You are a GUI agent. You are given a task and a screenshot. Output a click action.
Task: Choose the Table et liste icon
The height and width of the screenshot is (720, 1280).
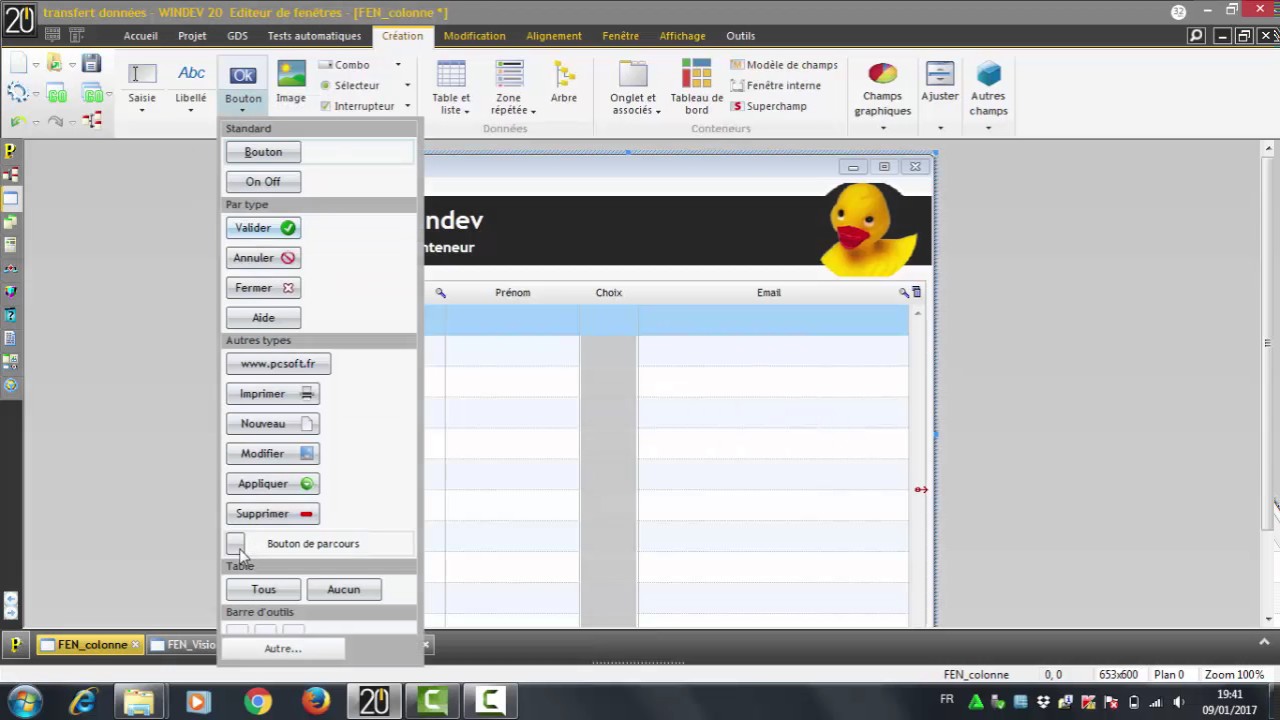[451, 75]
